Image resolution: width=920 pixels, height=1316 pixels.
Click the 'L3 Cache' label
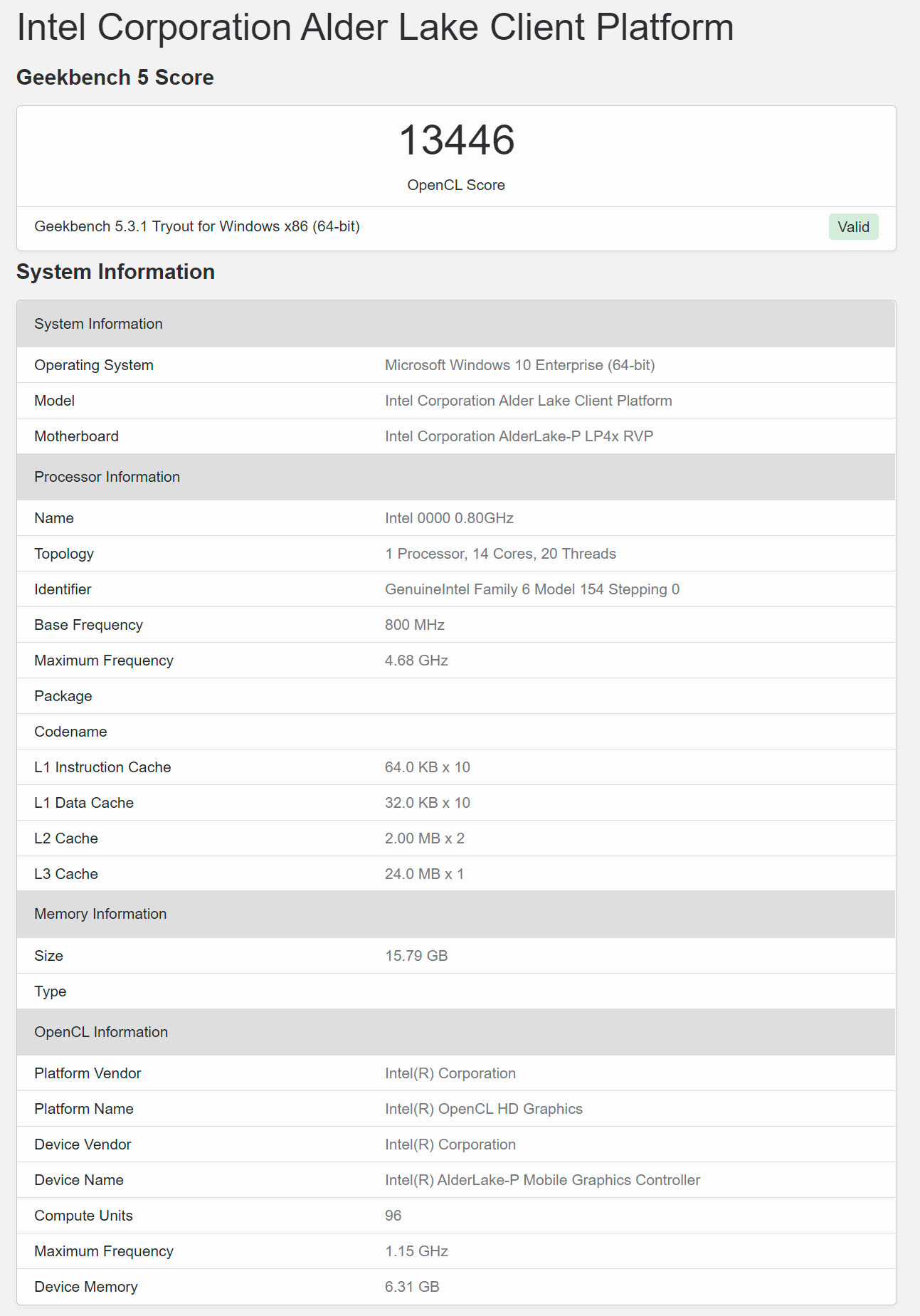point(66,874)
